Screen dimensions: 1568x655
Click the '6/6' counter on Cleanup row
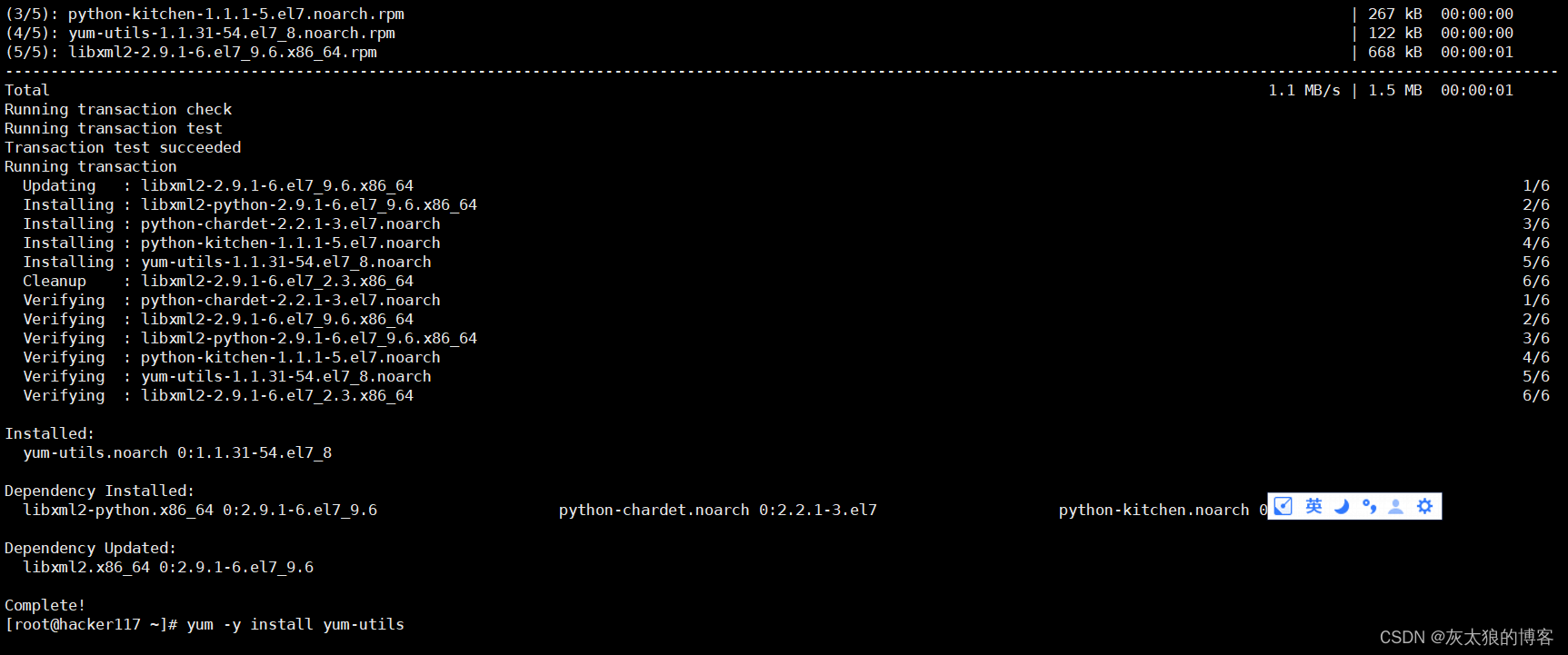pyautogui.click(x=1536, y=281)
